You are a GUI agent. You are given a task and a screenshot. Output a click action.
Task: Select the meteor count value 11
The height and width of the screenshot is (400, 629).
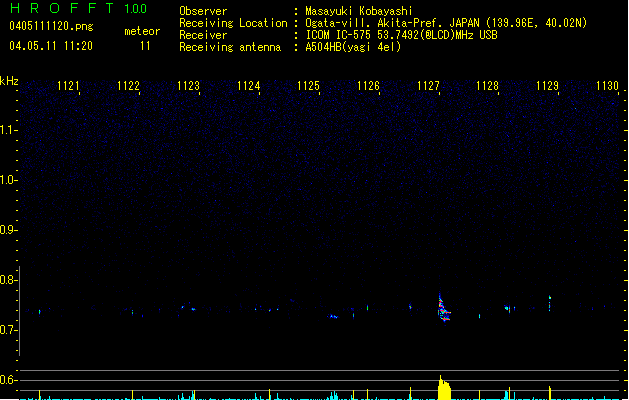pos(145,46)
